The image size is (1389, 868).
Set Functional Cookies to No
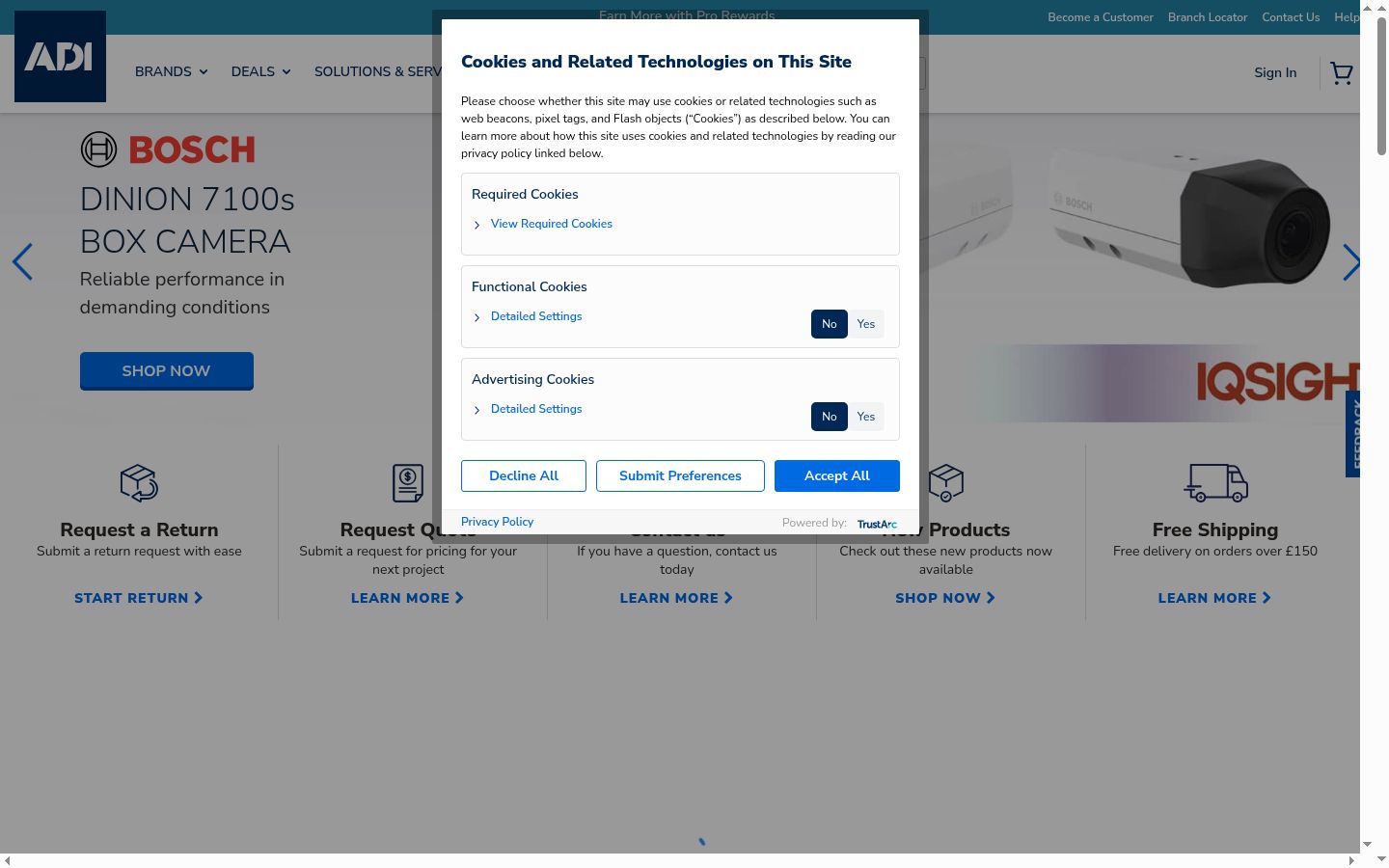[x=830, y=324]
